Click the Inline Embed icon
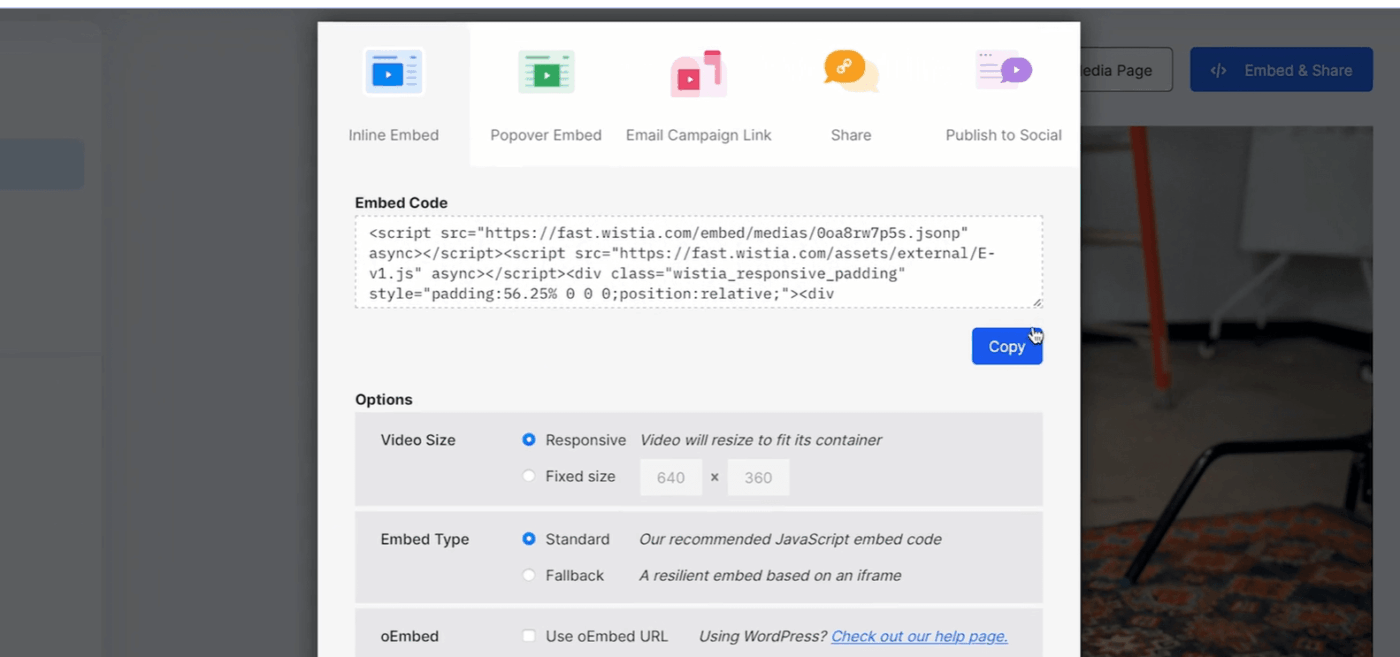 click(x=394, y=72)
